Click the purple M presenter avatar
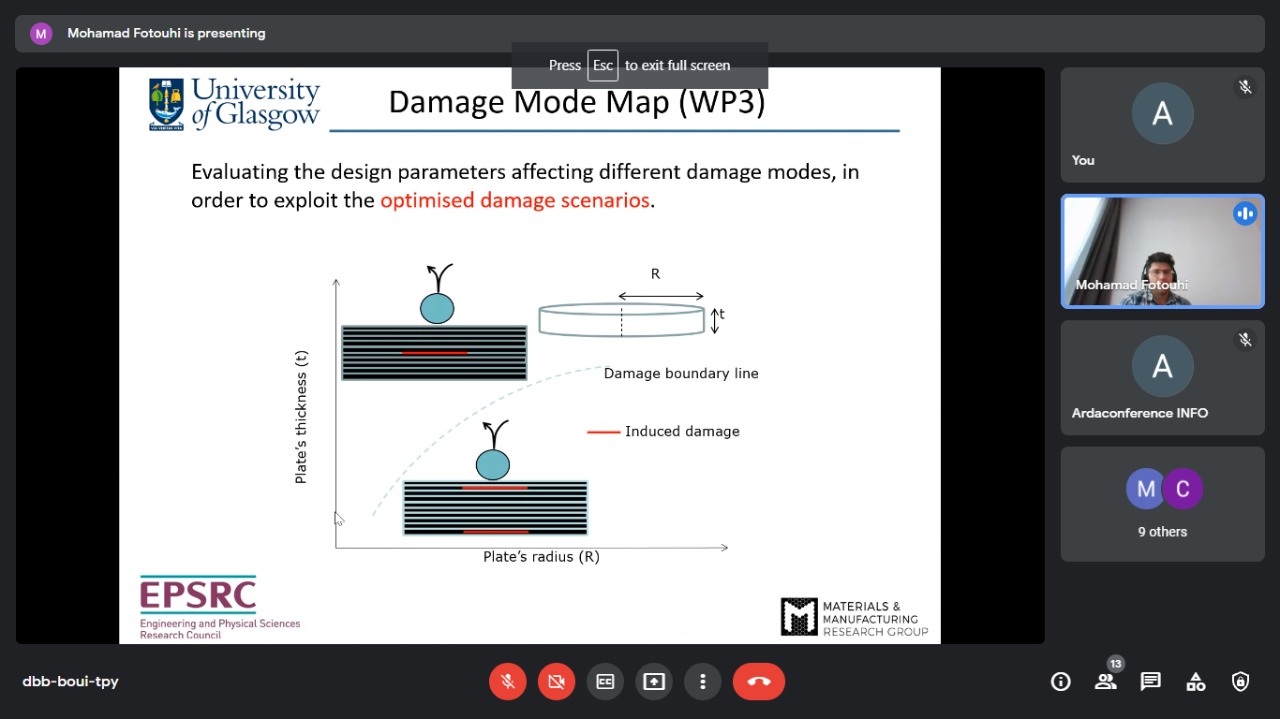Screen dimensions: 1280x719 (41, 33)
